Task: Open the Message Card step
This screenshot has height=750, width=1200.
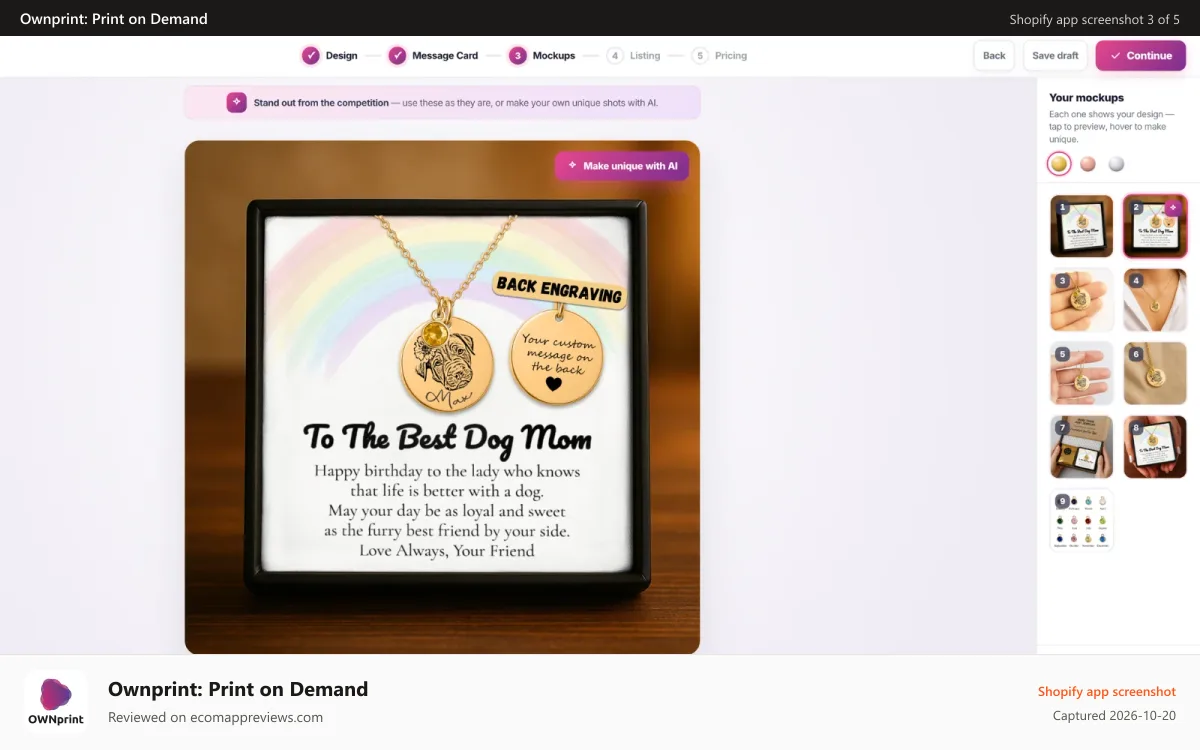Action: click(434, 56)
